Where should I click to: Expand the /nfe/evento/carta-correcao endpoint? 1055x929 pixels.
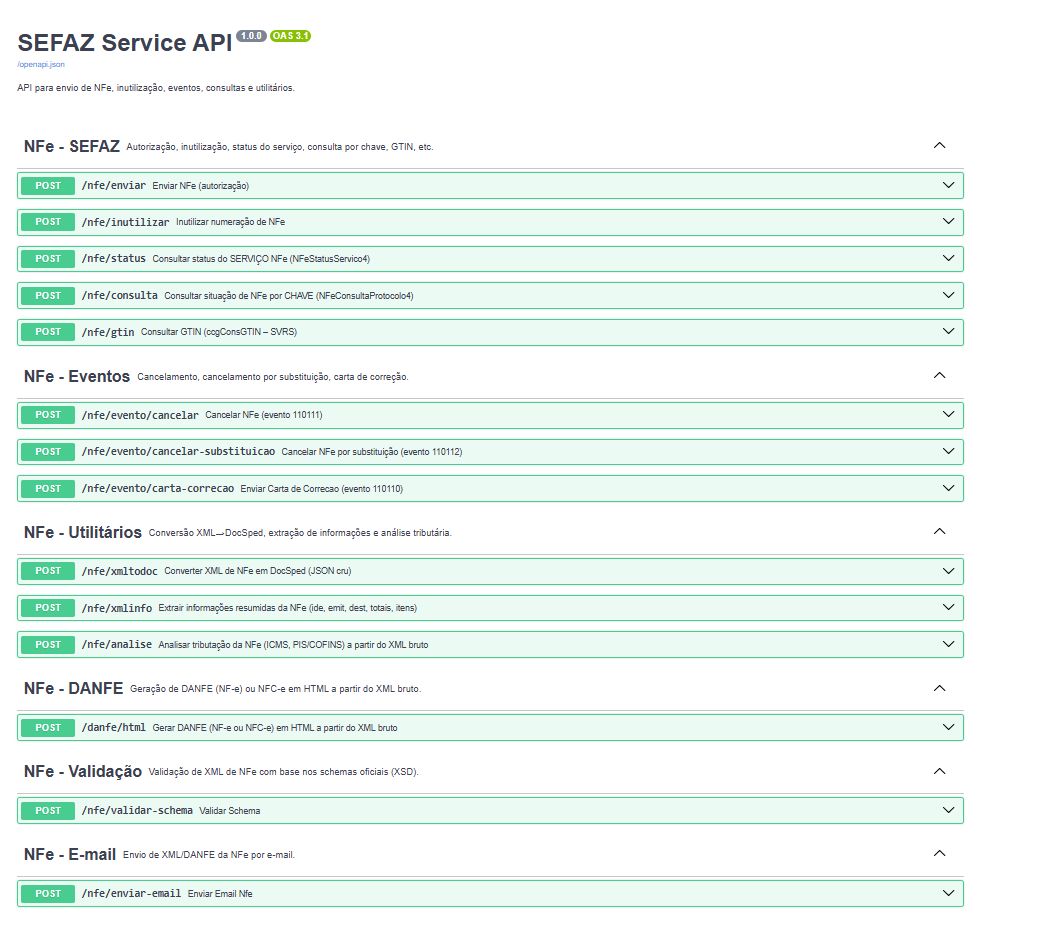pos(947,488)
